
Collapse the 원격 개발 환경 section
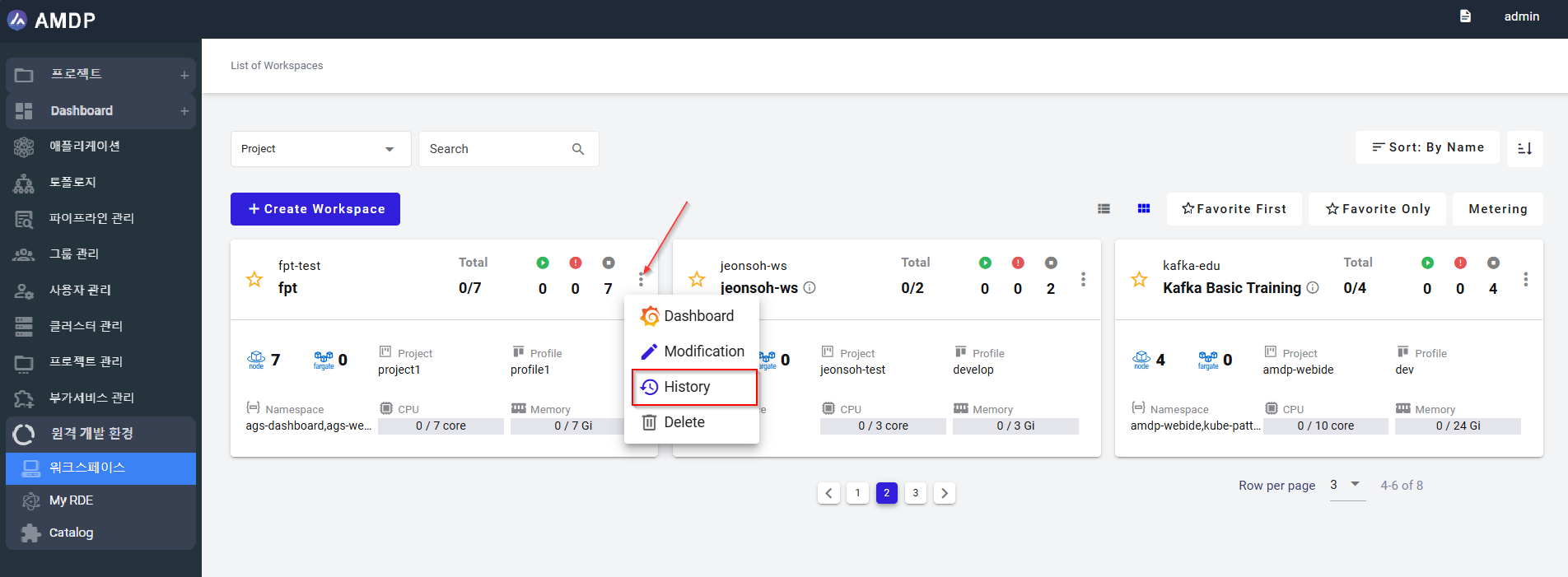(100, 434)
